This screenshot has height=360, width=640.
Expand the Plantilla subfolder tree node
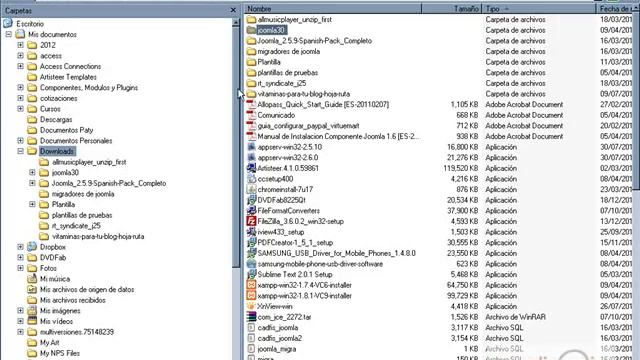pyautogui.click(x=32, y=204)
